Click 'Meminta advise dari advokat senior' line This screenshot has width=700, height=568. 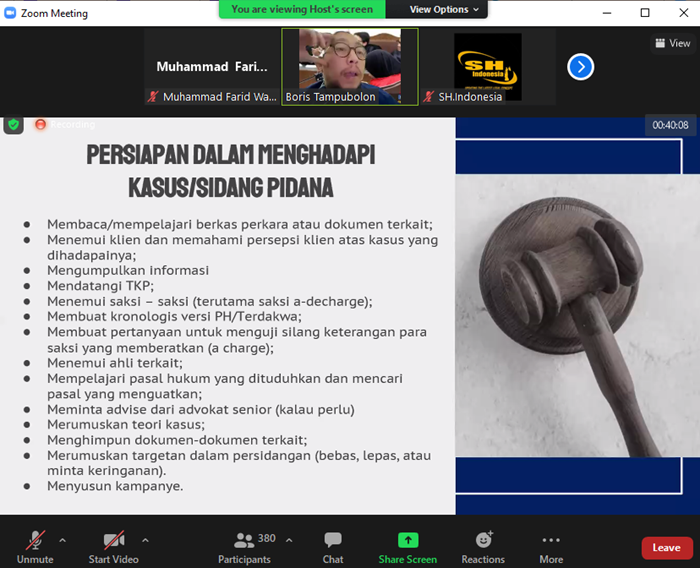coord(200,409)
